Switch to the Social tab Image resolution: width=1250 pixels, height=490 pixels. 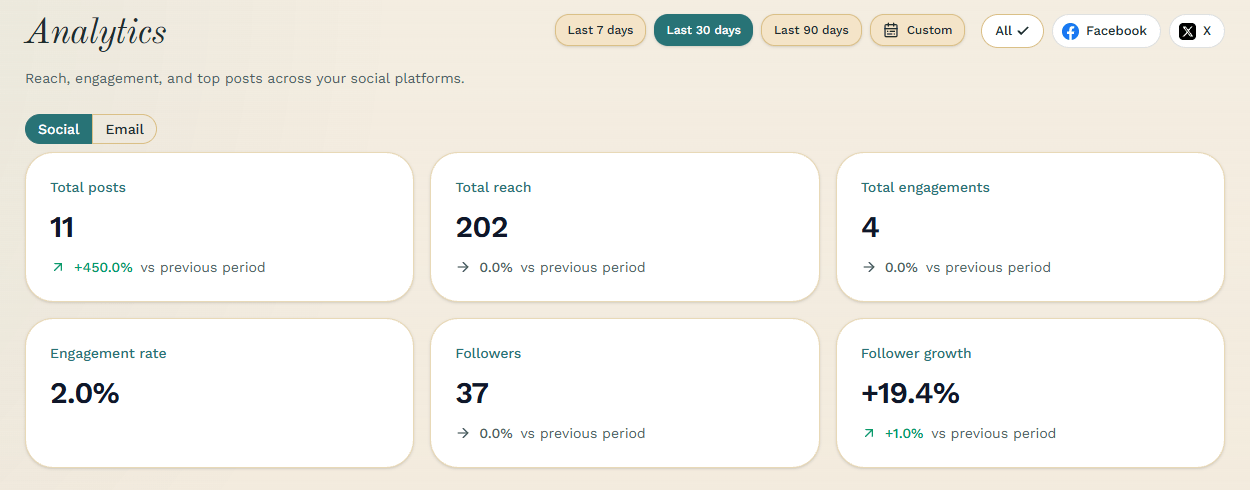click(x=59, y=129)
